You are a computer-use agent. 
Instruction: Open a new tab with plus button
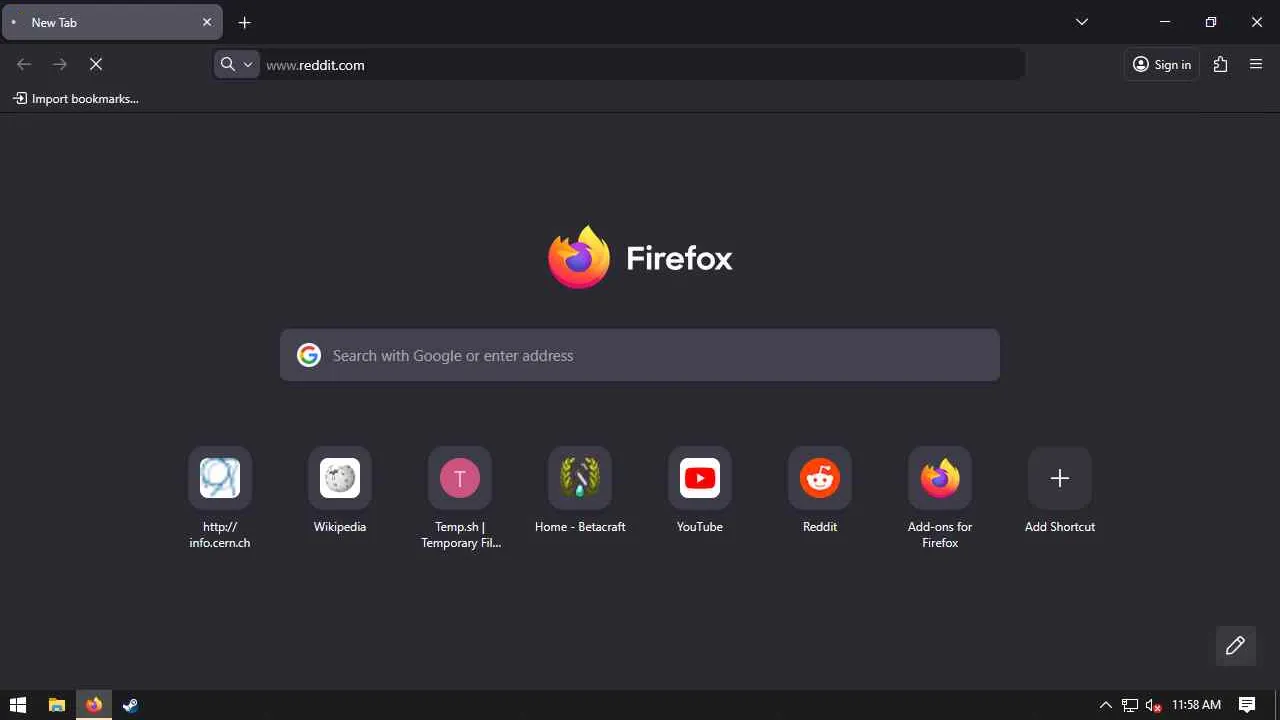[245, 22]
